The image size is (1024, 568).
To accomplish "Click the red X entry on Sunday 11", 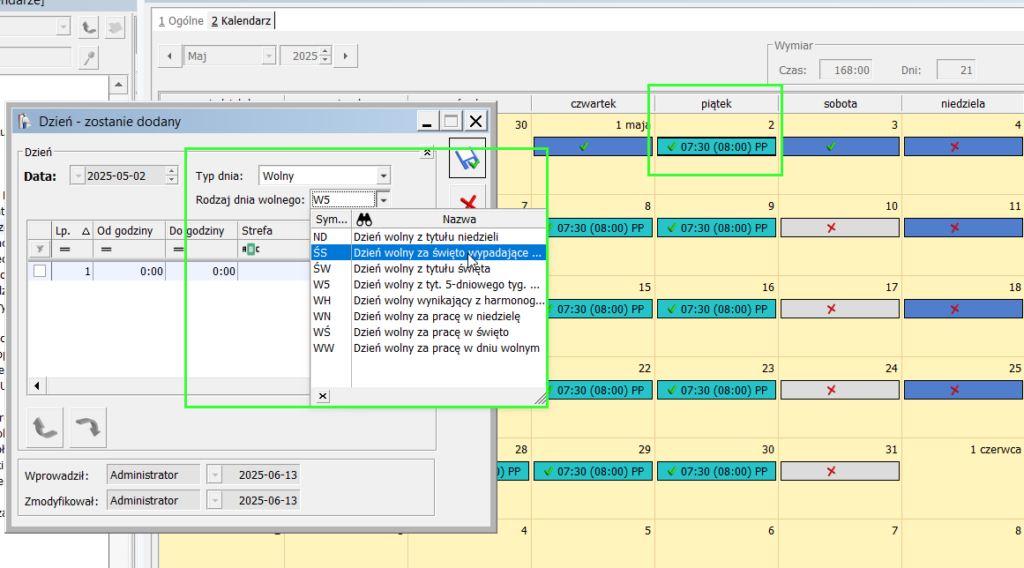I will (963, 228).
